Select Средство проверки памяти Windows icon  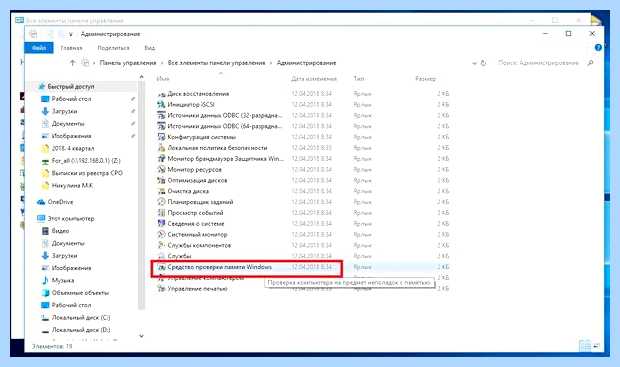(x=161, y=267)
